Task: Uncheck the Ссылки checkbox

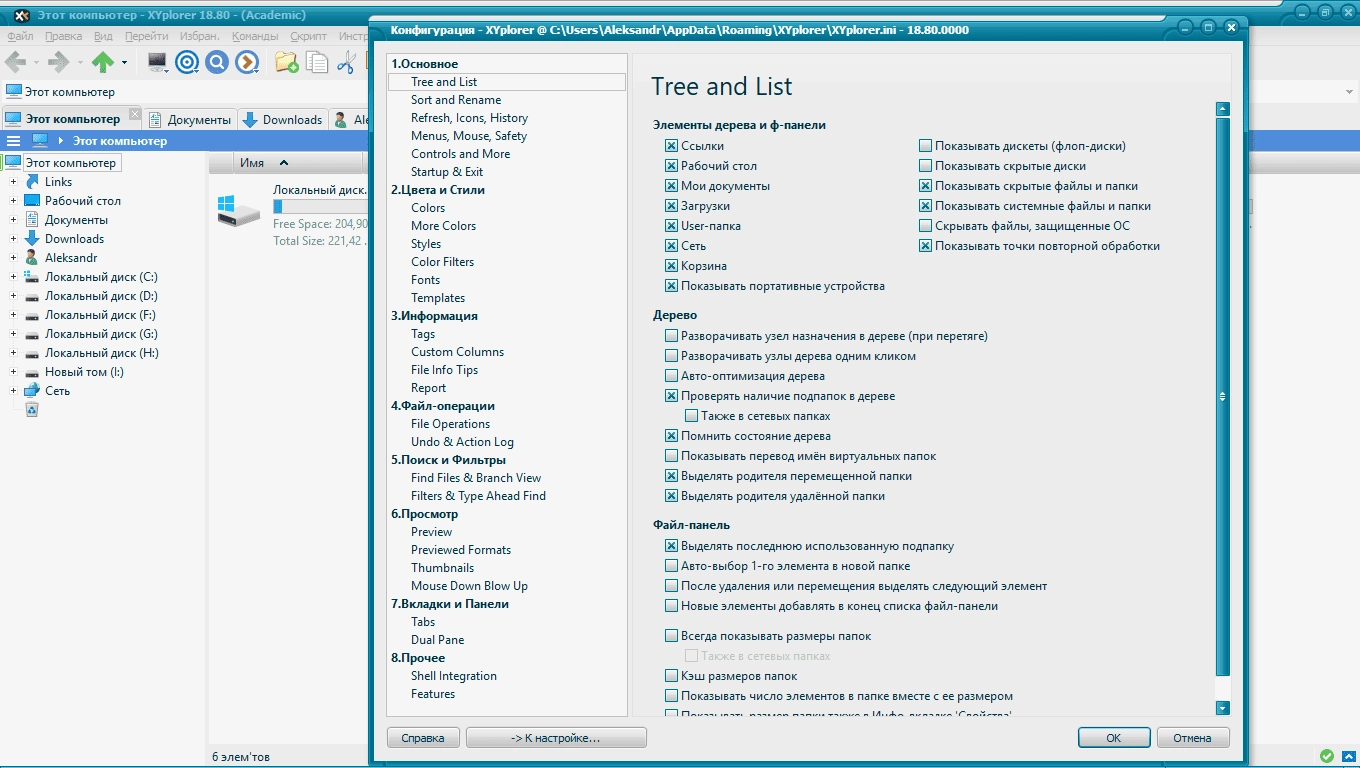Action: 671,146
